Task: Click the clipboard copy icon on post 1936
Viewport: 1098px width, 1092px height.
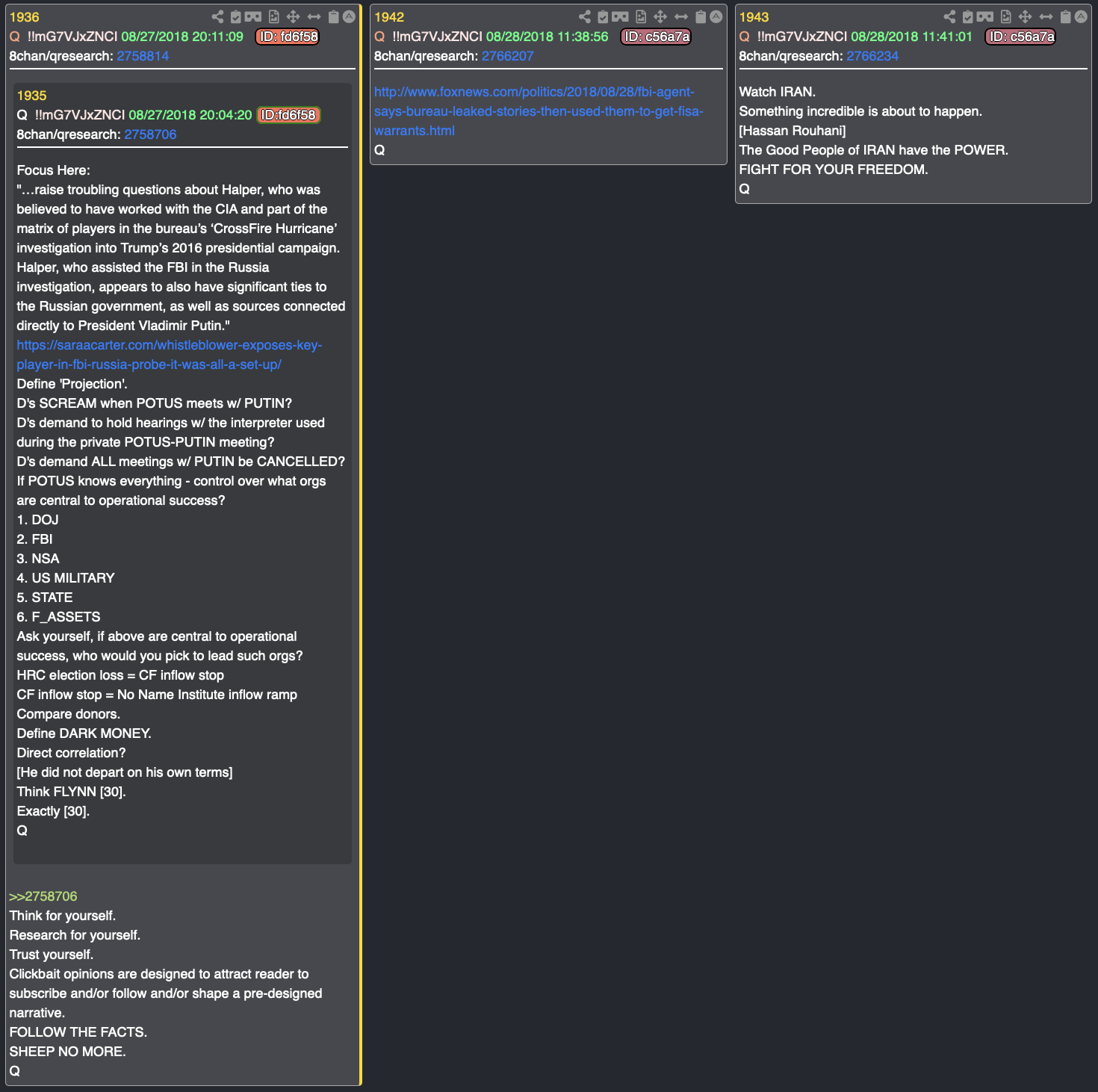Action: pyautogui.click(x=334, y=16)
